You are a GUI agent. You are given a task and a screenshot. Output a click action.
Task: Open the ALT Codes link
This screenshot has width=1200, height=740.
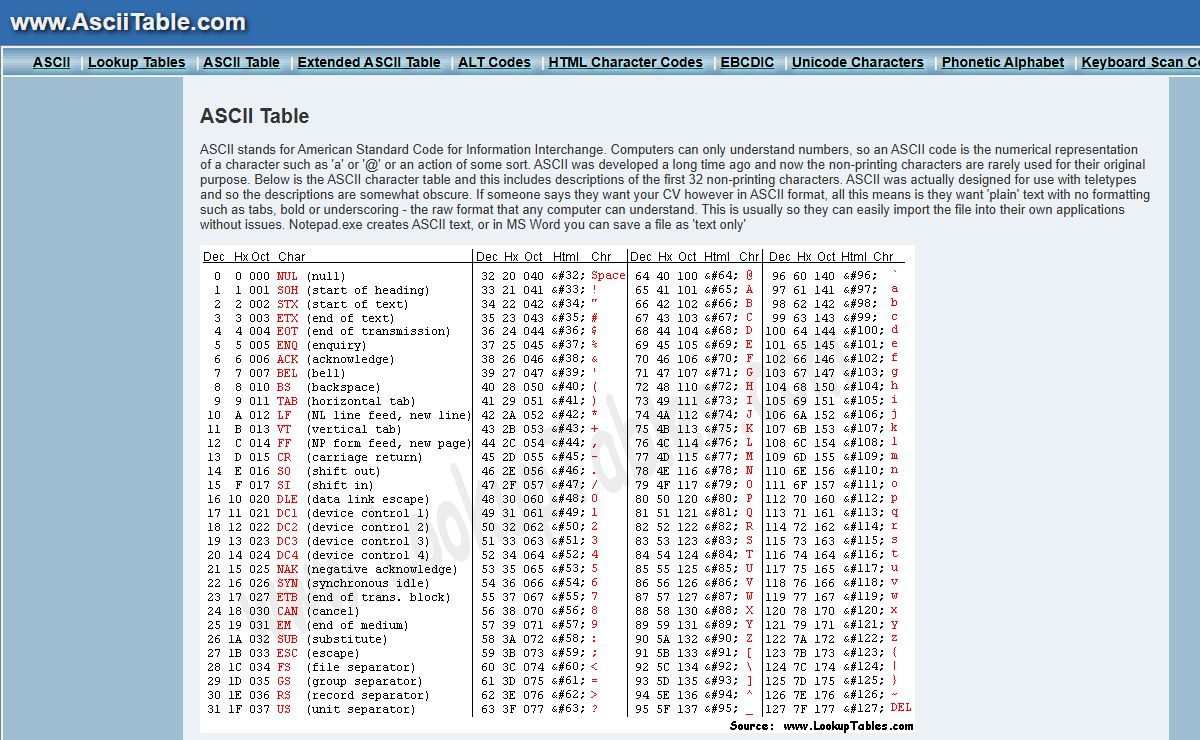pyautogui.click(x=494, y=62)
